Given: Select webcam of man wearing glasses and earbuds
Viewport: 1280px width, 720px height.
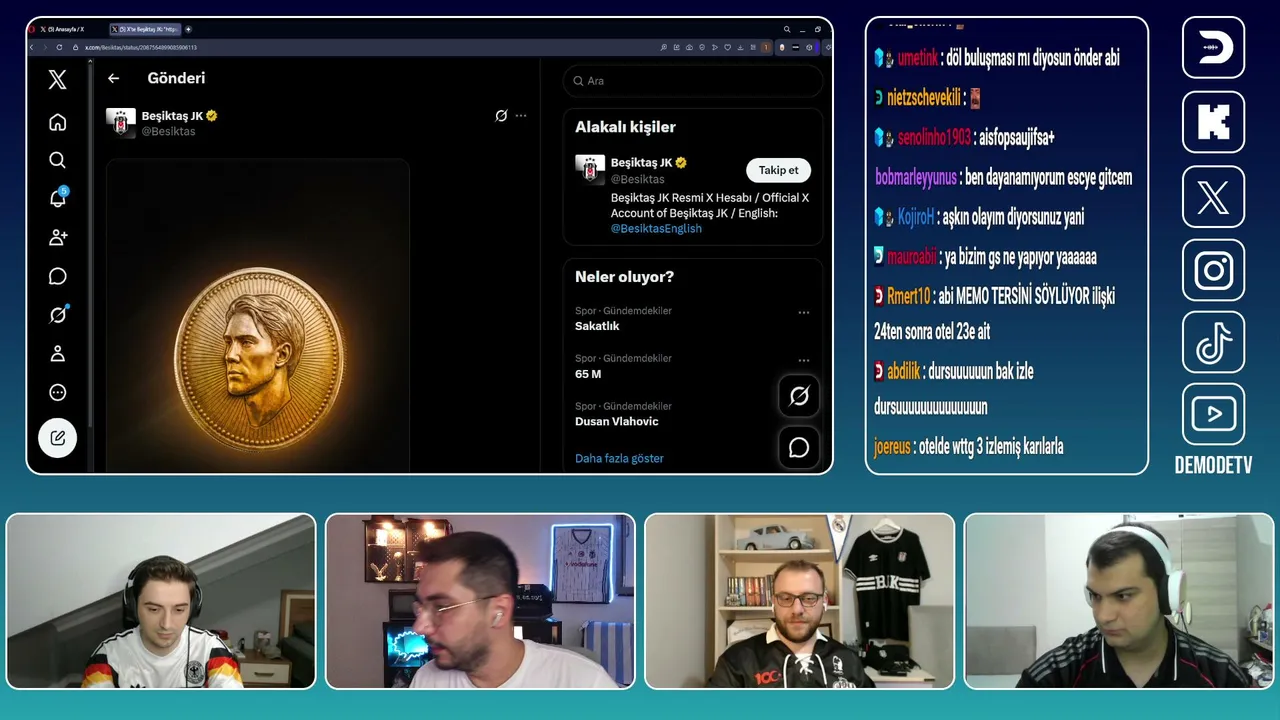Looking at the screenshot, I should point(480,601).
